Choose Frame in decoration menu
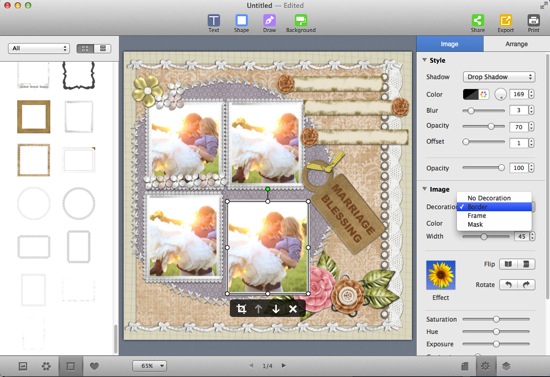 pos(494,215)
